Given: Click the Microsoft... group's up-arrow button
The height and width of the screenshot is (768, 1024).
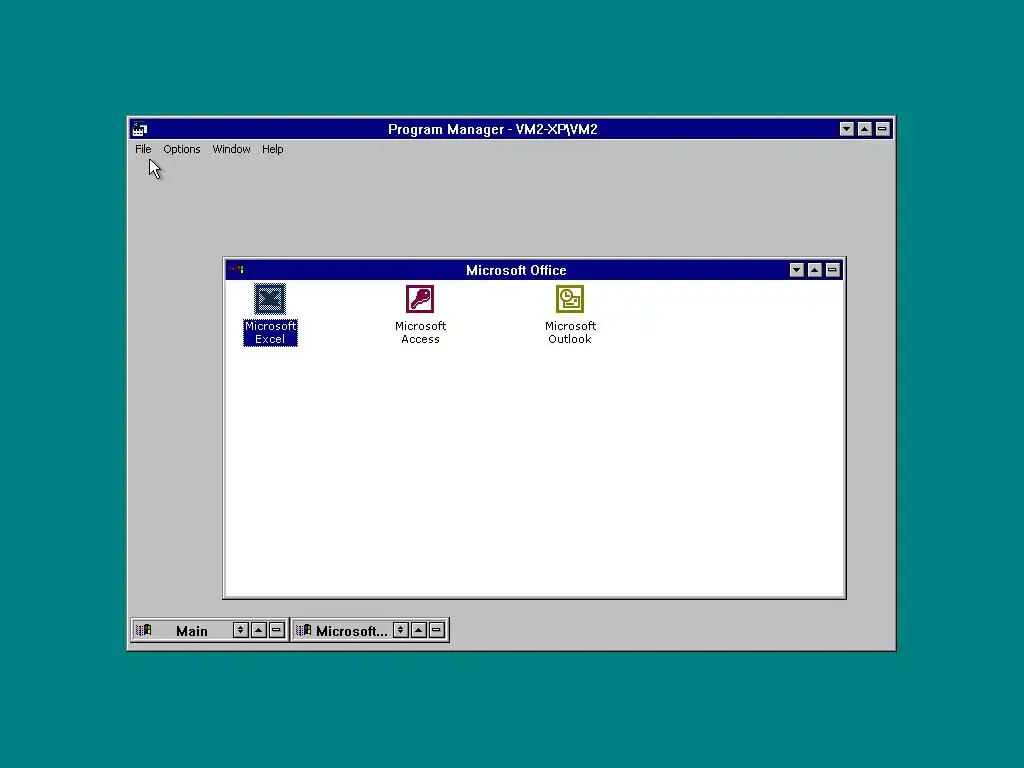Looking at the screenshot, I should [419, 630].
